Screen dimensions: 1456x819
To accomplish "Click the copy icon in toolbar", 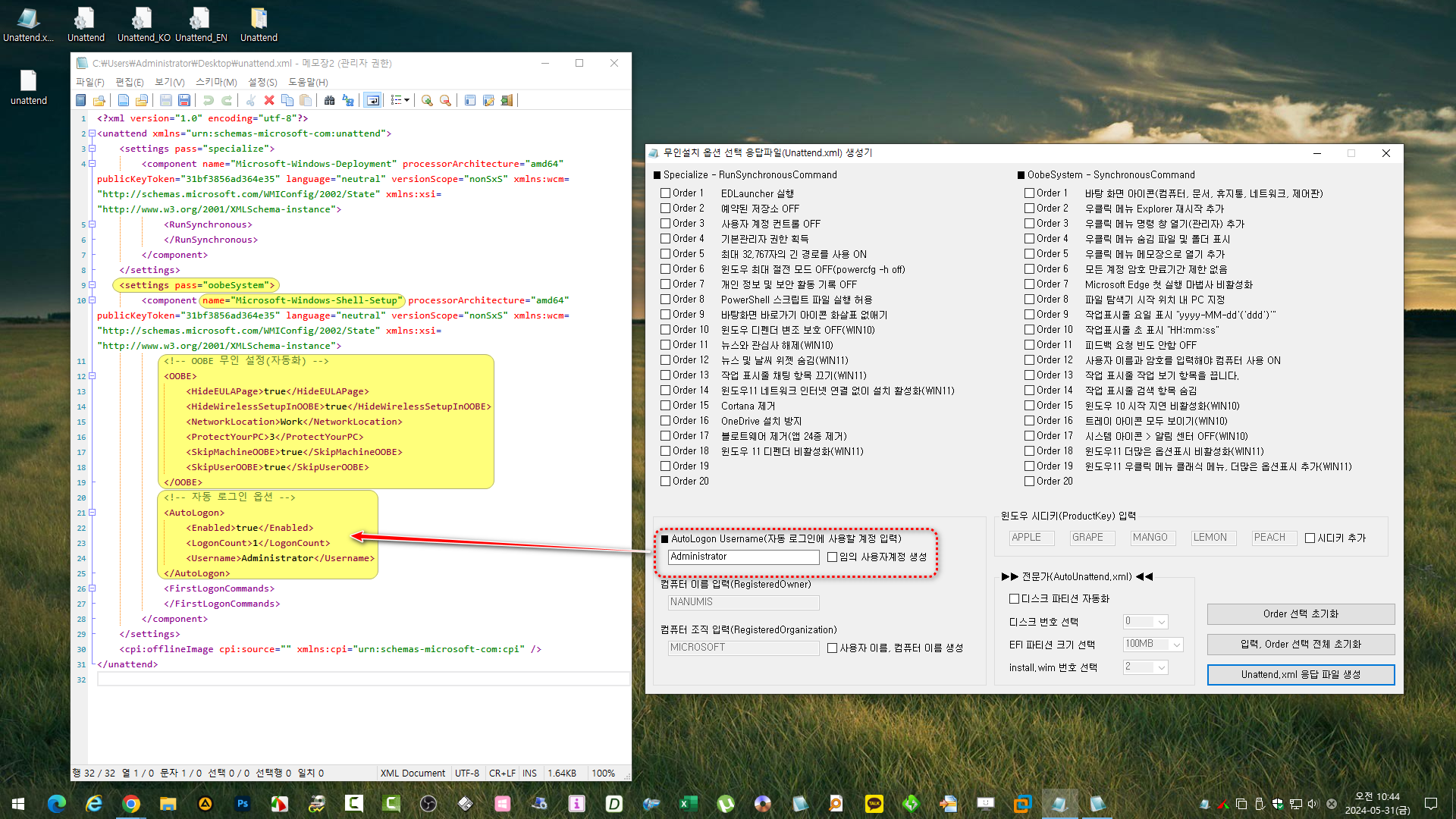I will [x=287, y=100].
